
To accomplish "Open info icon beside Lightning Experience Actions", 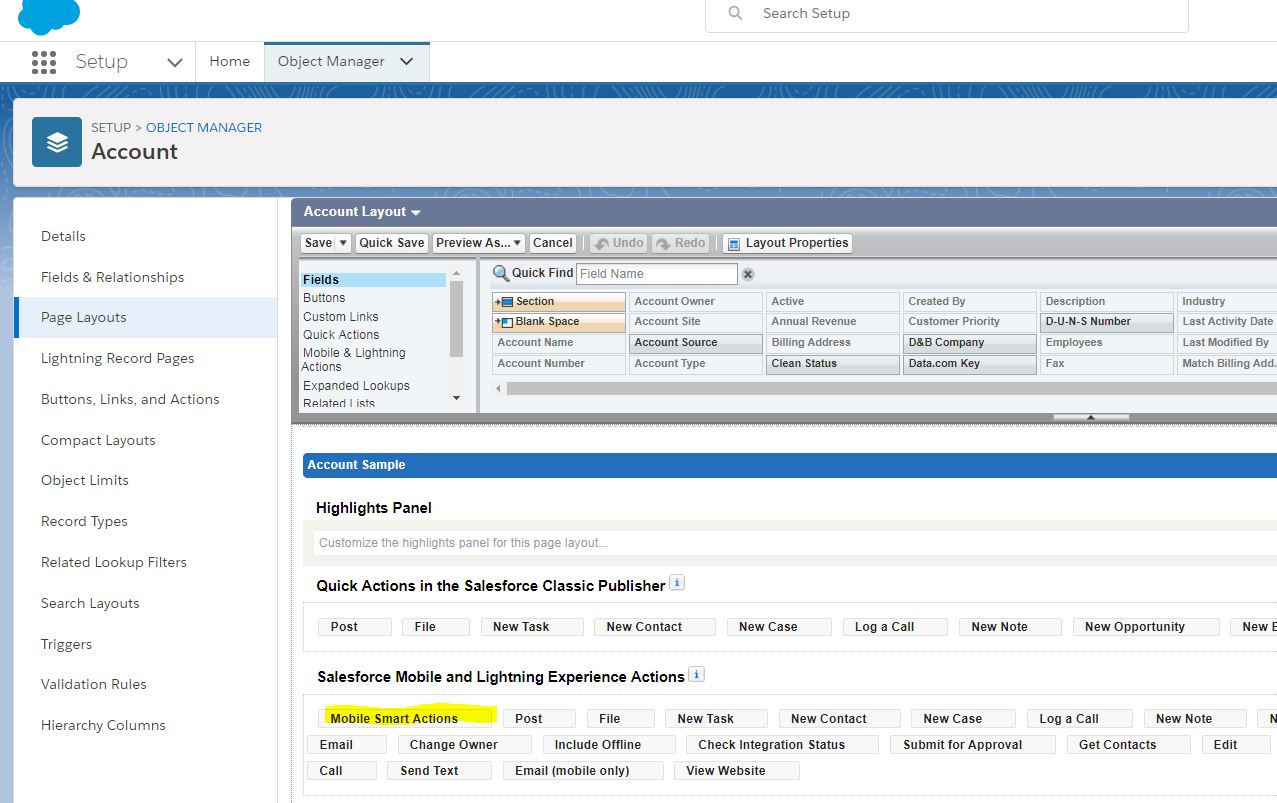I will point(697,675).
